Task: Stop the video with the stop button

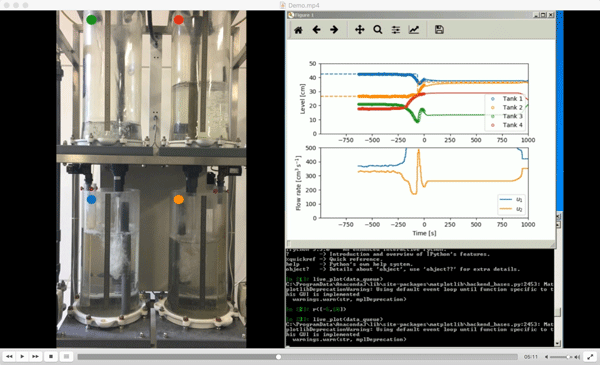Action: click(51, 357)
